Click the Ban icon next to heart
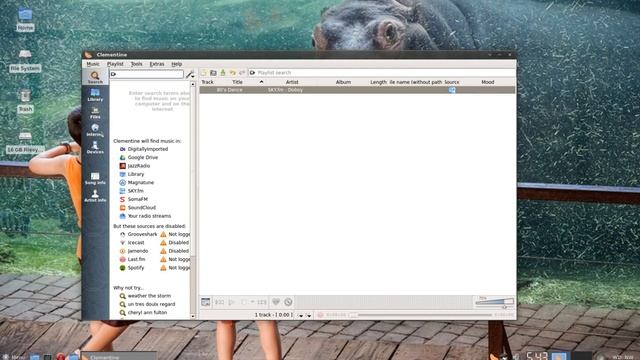The width and height of the screenshot is (640, 360). click(x=288, y=302)
